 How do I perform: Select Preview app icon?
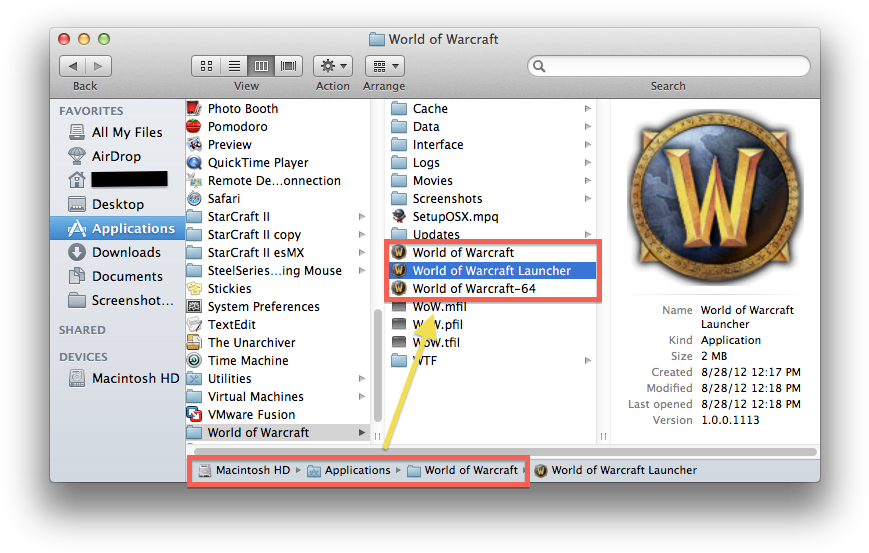pos(194,145)
